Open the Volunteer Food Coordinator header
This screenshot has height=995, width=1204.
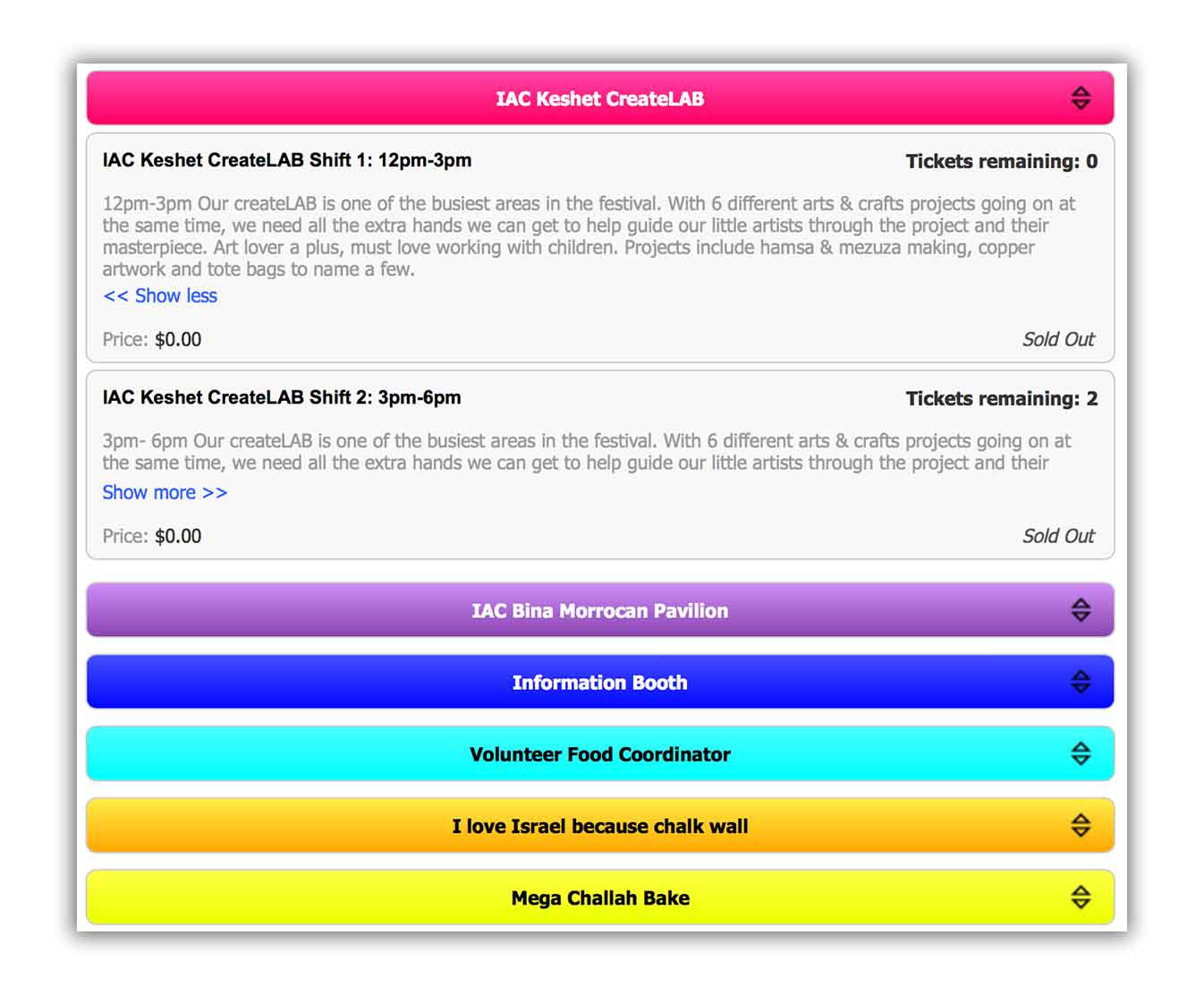pos(600,753)
